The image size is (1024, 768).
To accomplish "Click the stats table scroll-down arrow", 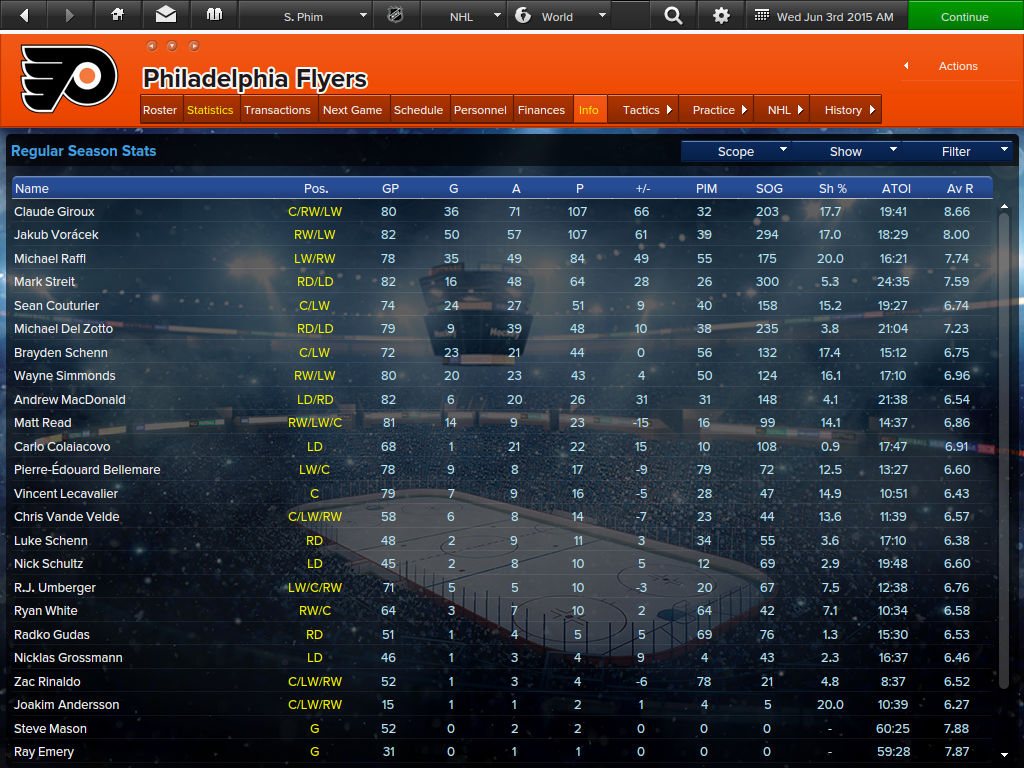I will point(1004,754).
